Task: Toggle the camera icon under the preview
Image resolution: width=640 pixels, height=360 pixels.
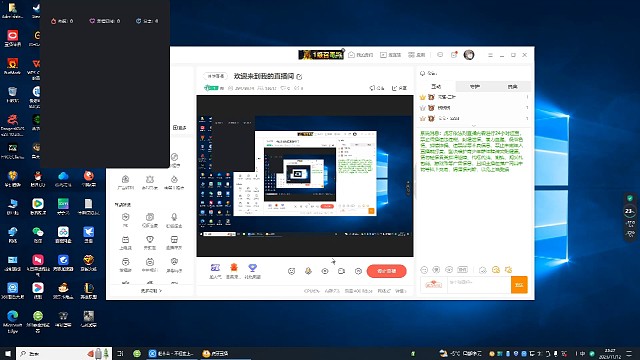Action: coord(342,271)
